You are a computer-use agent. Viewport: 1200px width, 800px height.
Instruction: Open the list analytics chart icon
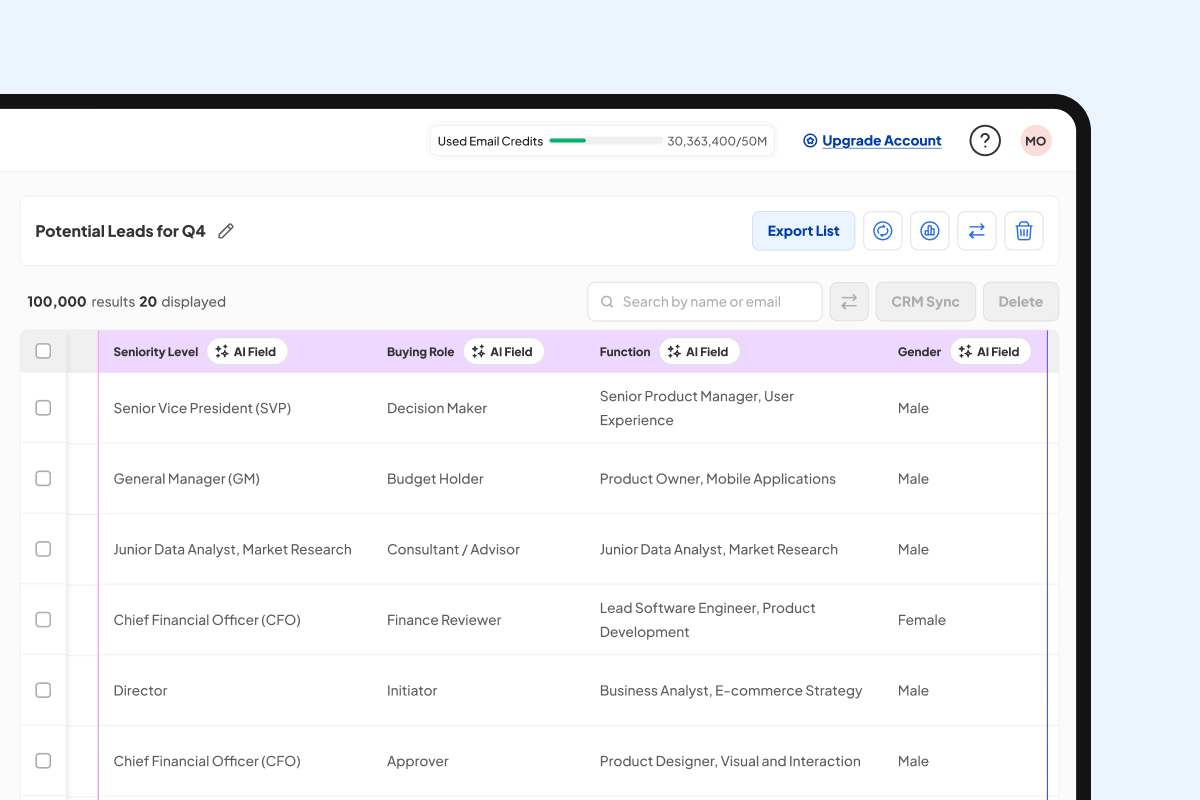[x=930, y=231]
